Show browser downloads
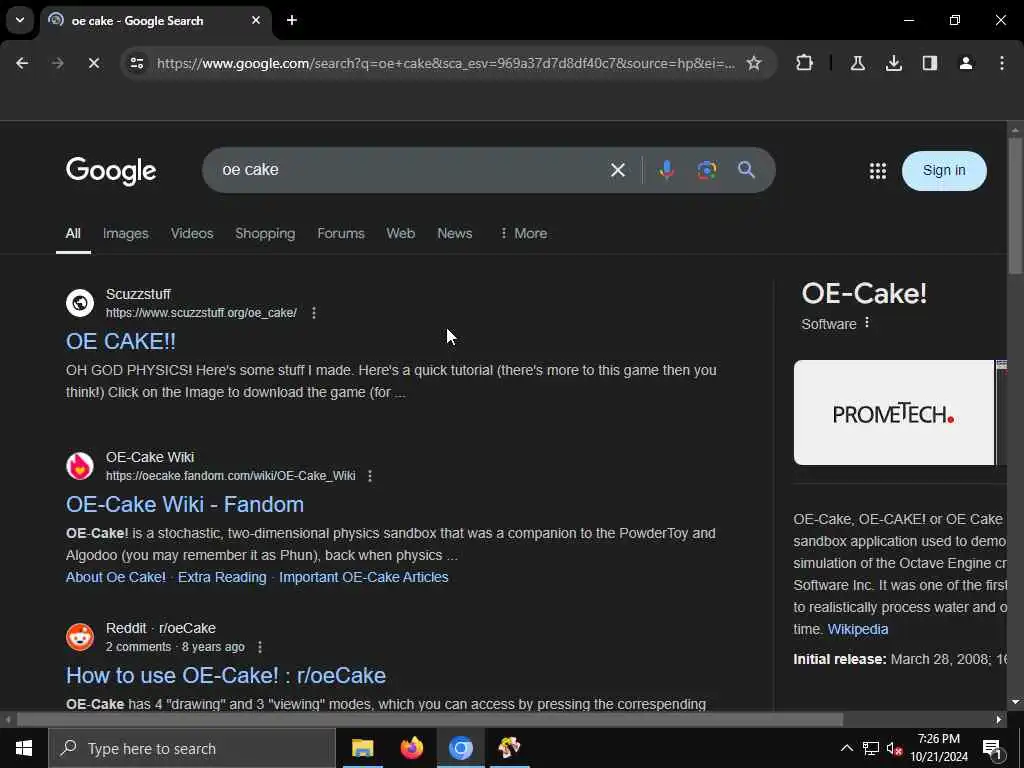Viewport: 1024px width, 768px height. point(893,63)
